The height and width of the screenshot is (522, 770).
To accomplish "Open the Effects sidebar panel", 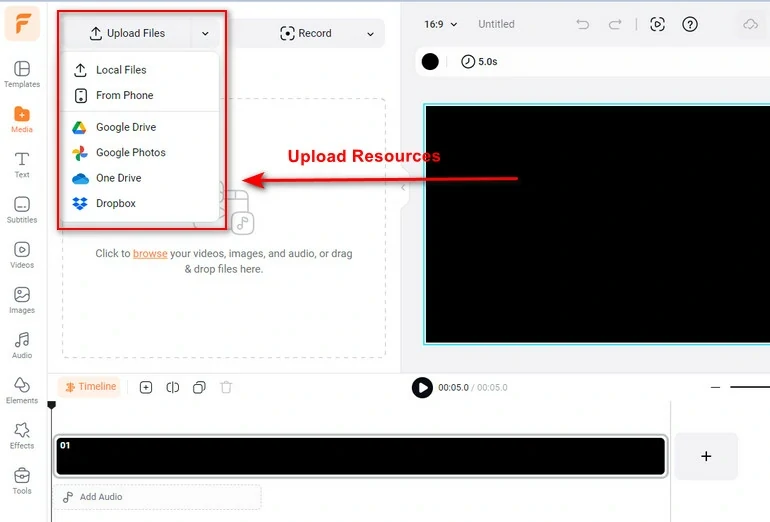I will 22,436.
